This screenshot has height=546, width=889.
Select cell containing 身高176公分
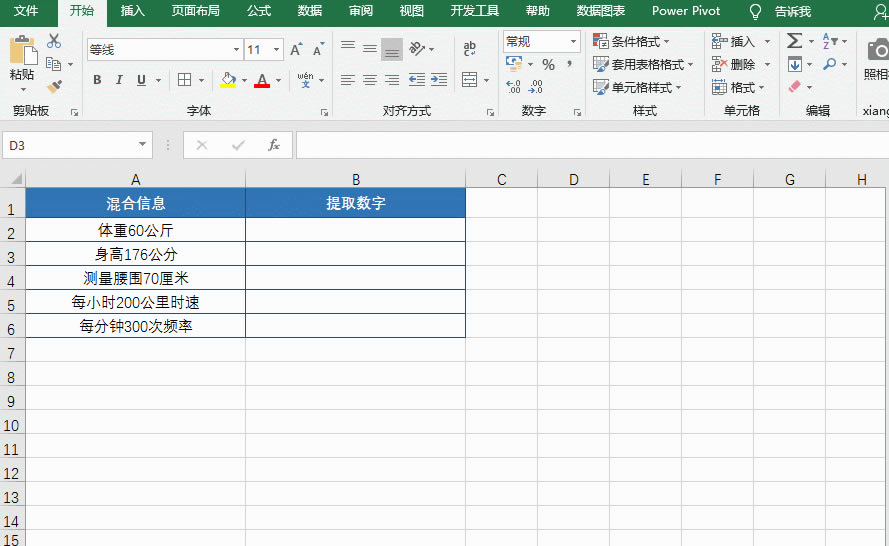pos(135,254)
